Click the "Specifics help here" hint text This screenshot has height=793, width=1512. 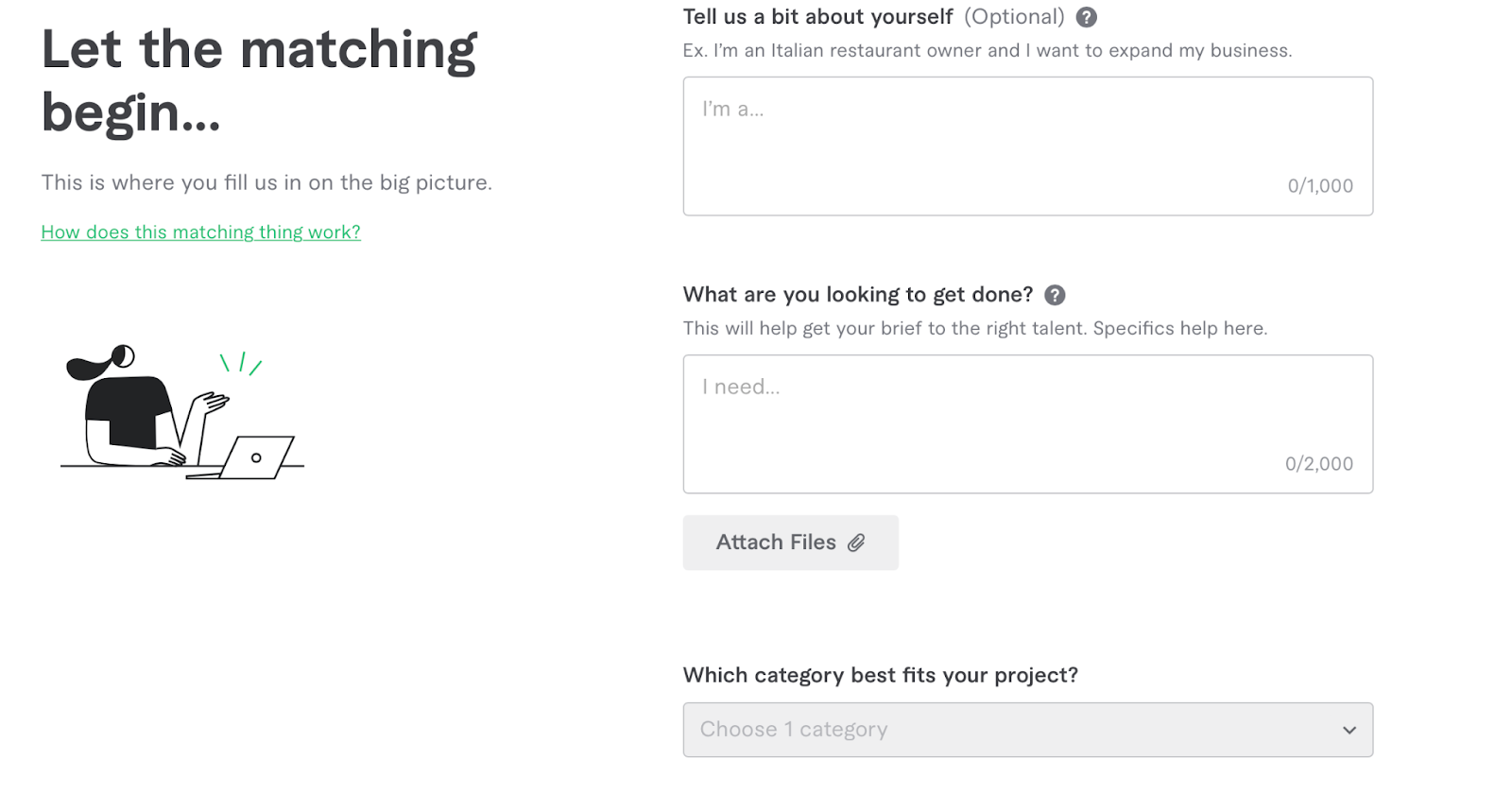pos(1179,329)
